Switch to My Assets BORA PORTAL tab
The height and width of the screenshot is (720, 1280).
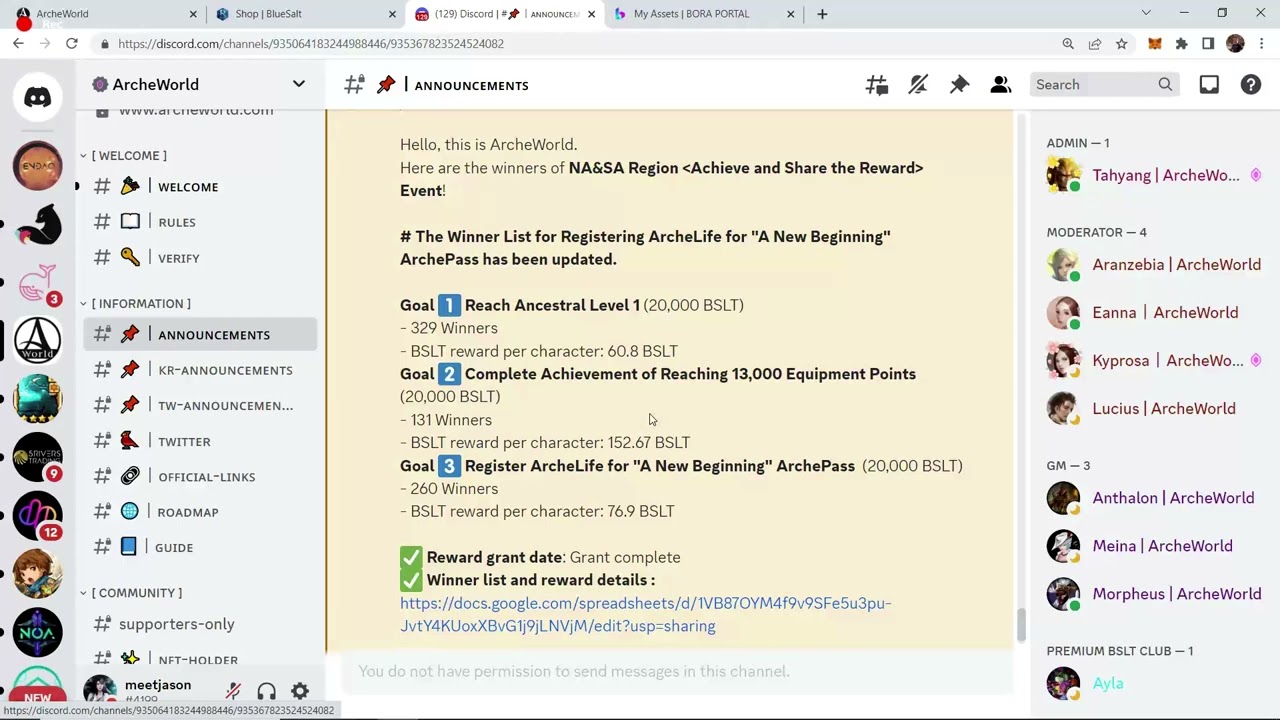(704, 14)
